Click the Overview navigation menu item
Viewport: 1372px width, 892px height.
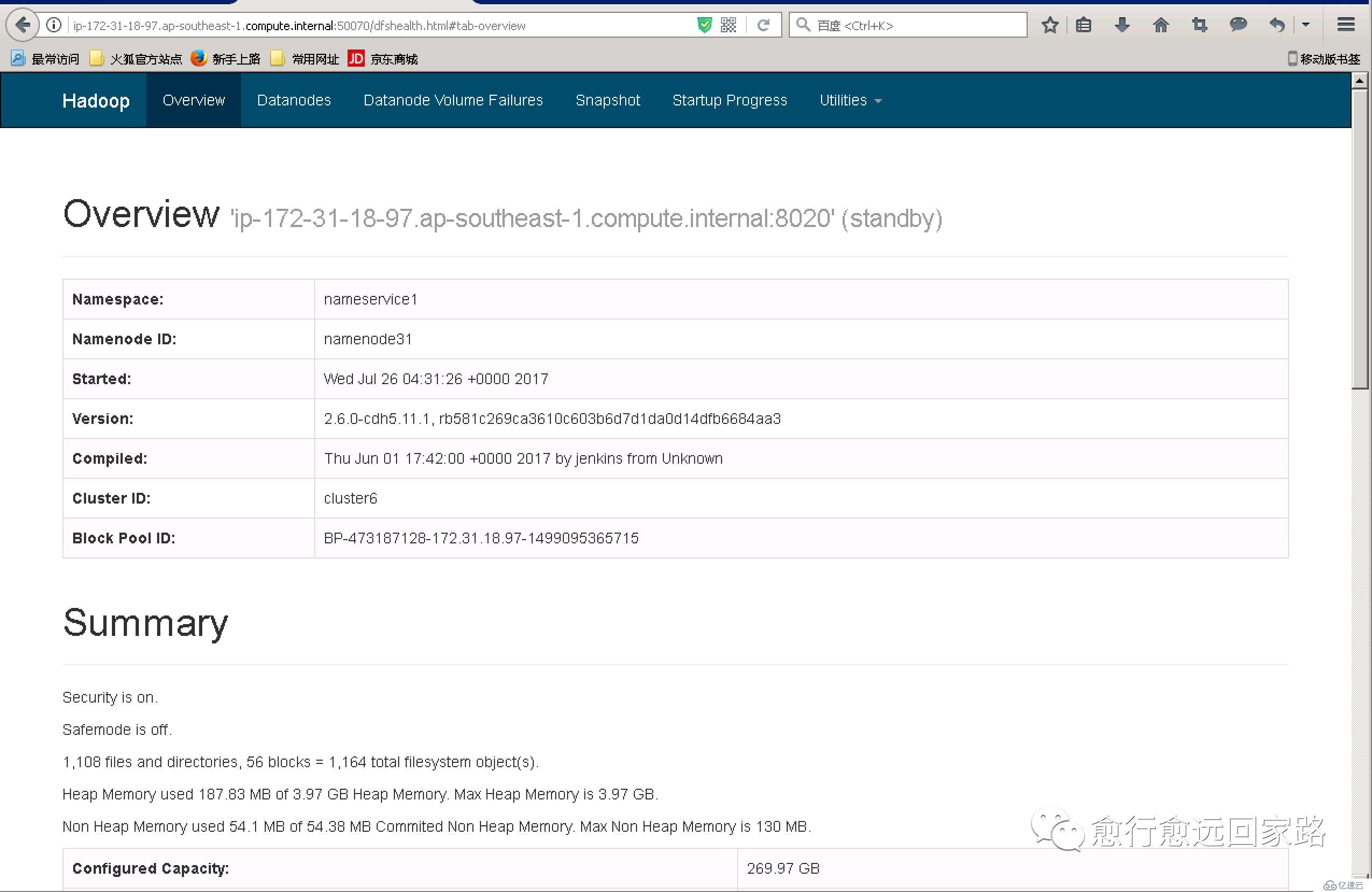(x=193, y=100)
